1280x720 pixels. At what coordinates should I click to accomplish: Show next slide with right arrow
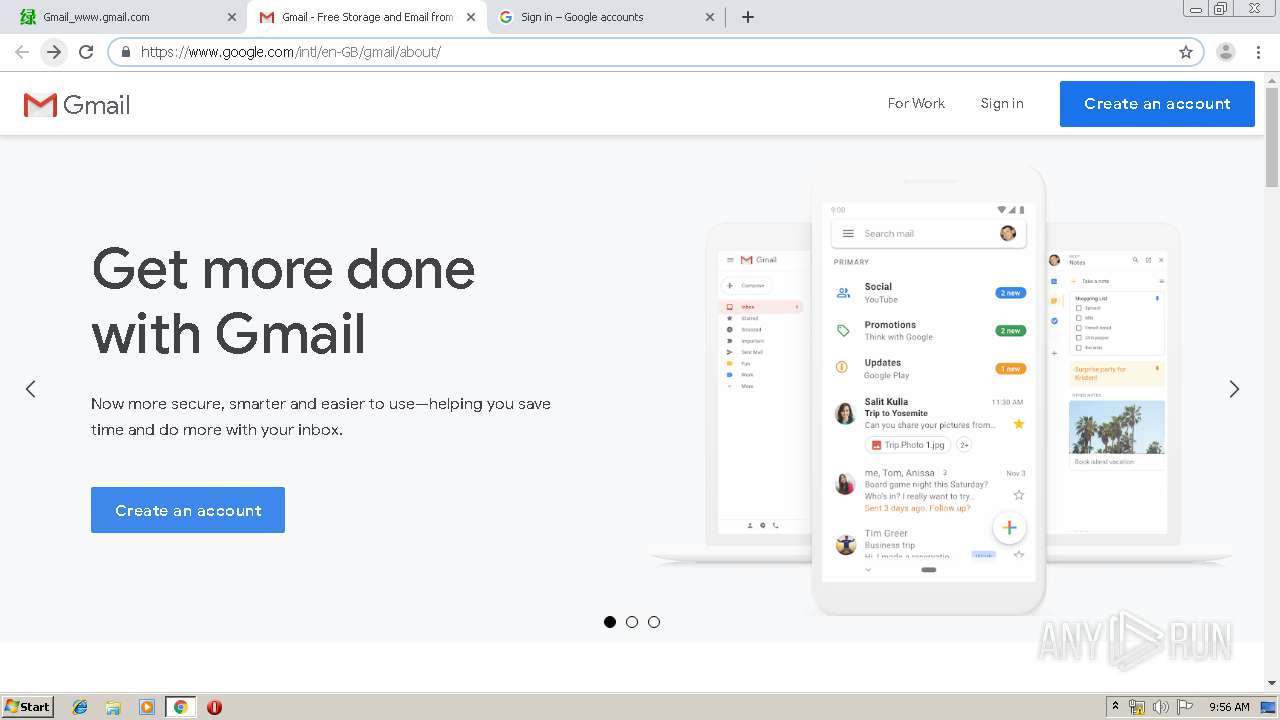(x=1234, y=389)
